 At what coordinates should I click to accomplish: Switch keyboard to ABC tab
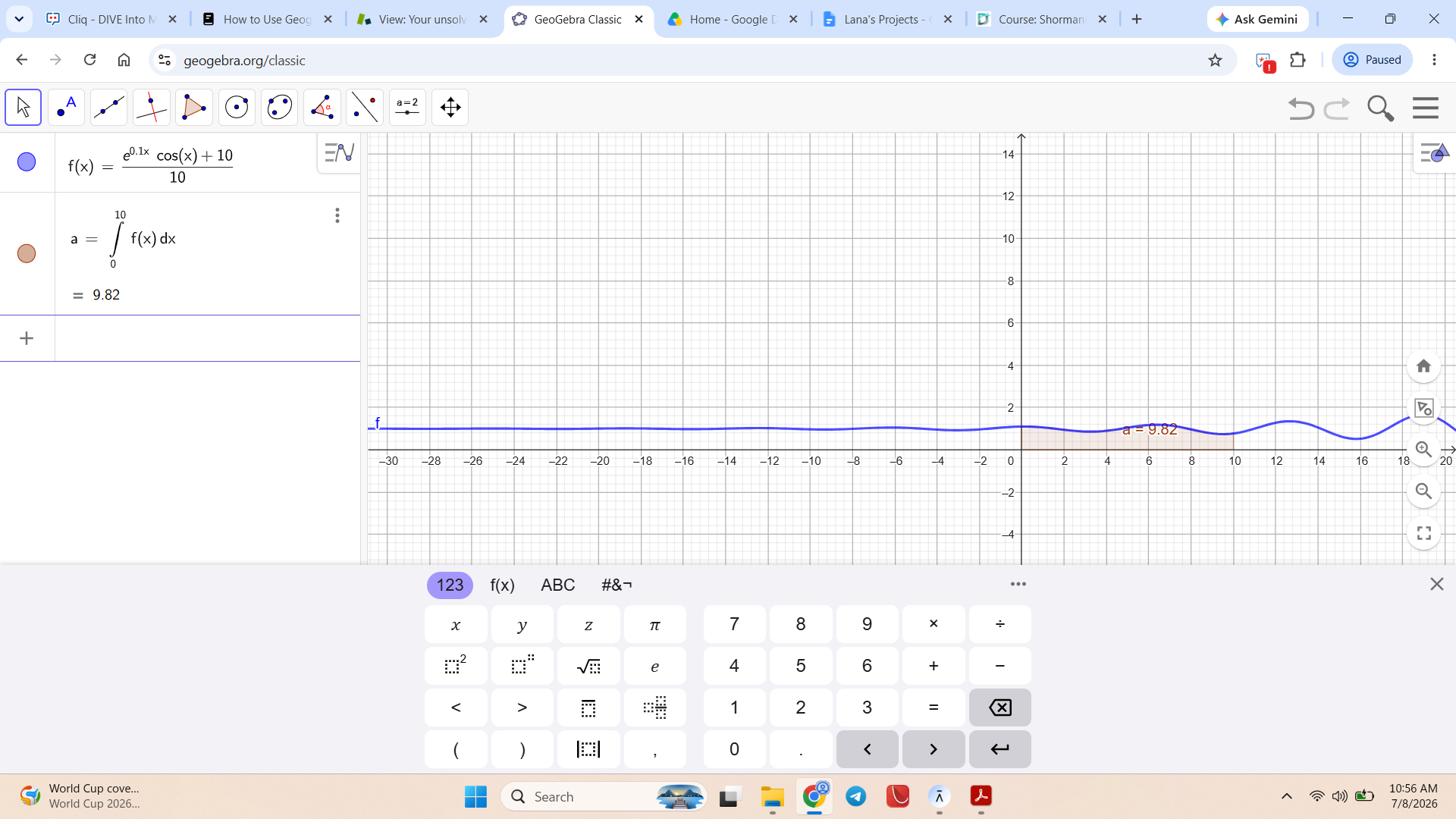coord(557,585)
